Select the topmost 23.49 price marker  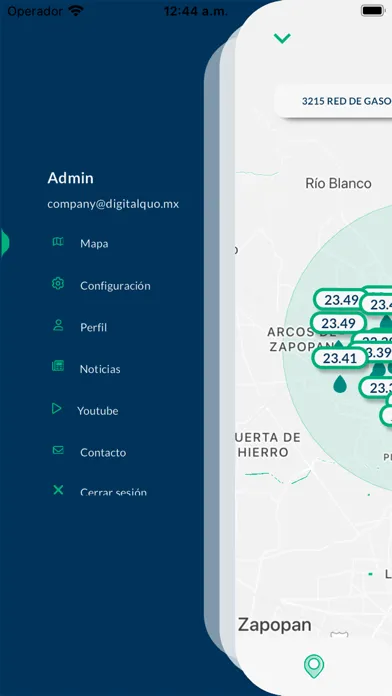(x=341, y=300)
